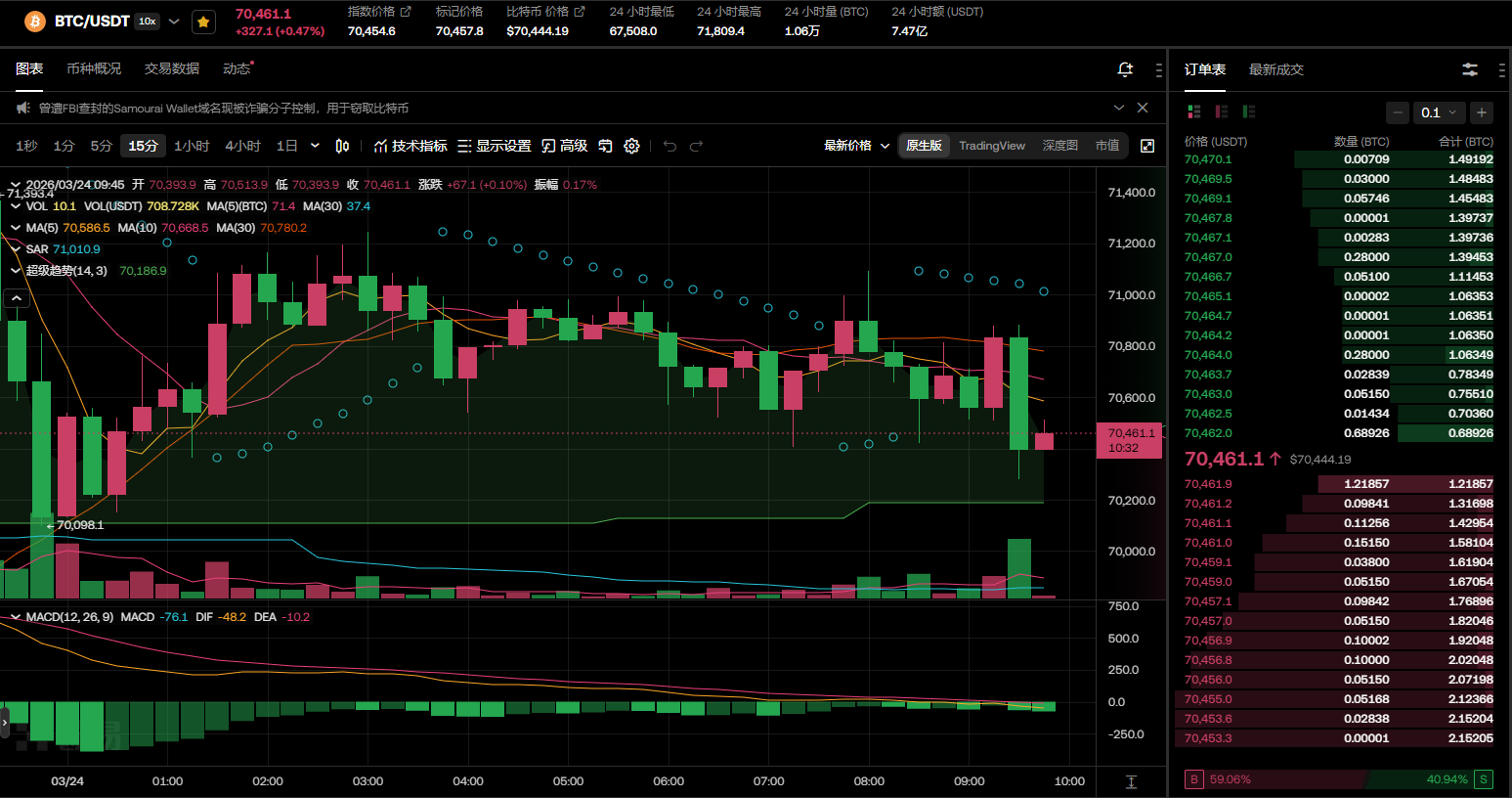Viewport: 1512px width, 798px height.
Task: Open the 0.1 price precision dropdown
Action: coord(1439,112)
